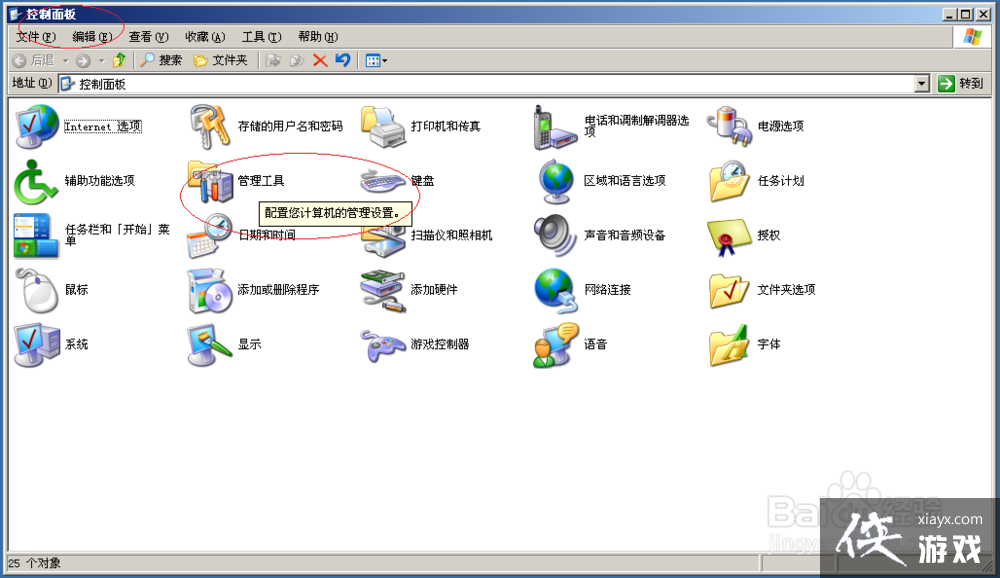Click the 转到 (Go) button

point(959,83)
